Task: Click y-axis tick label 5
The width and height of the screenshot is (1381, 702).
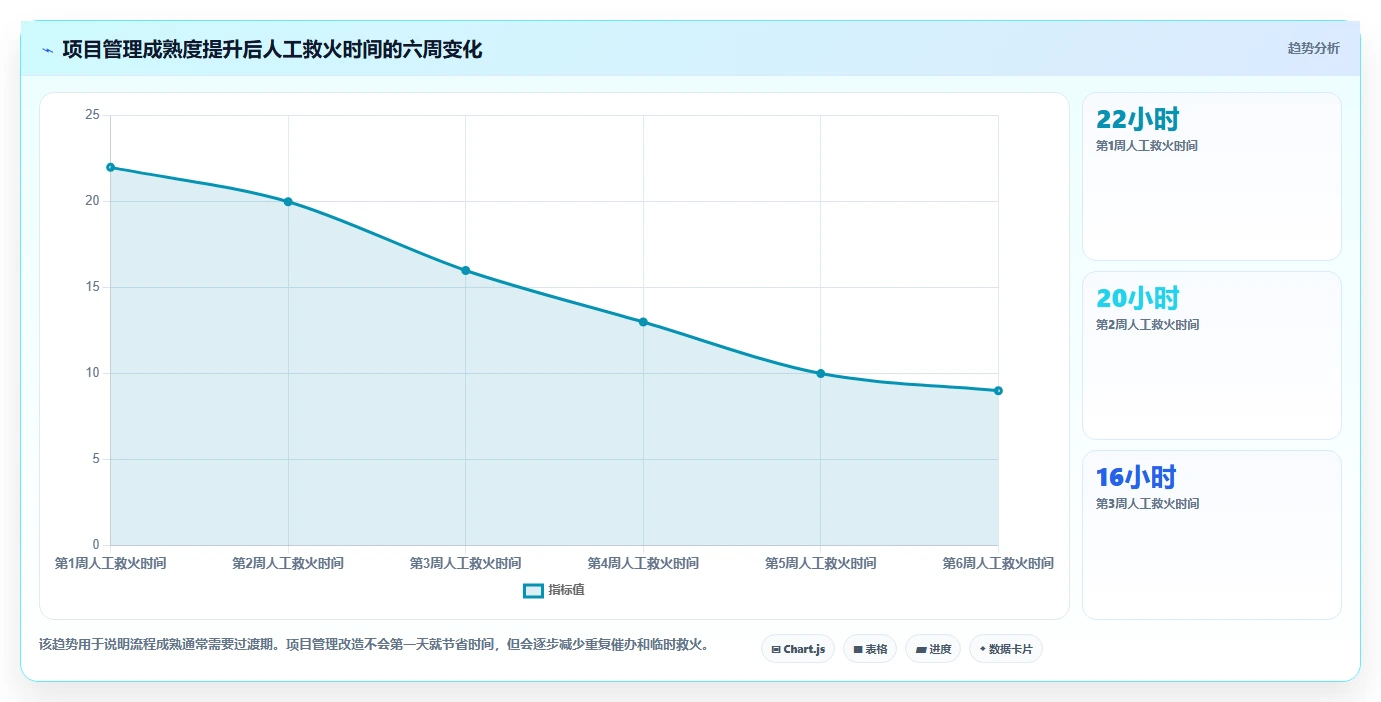Action: (96, 459)
